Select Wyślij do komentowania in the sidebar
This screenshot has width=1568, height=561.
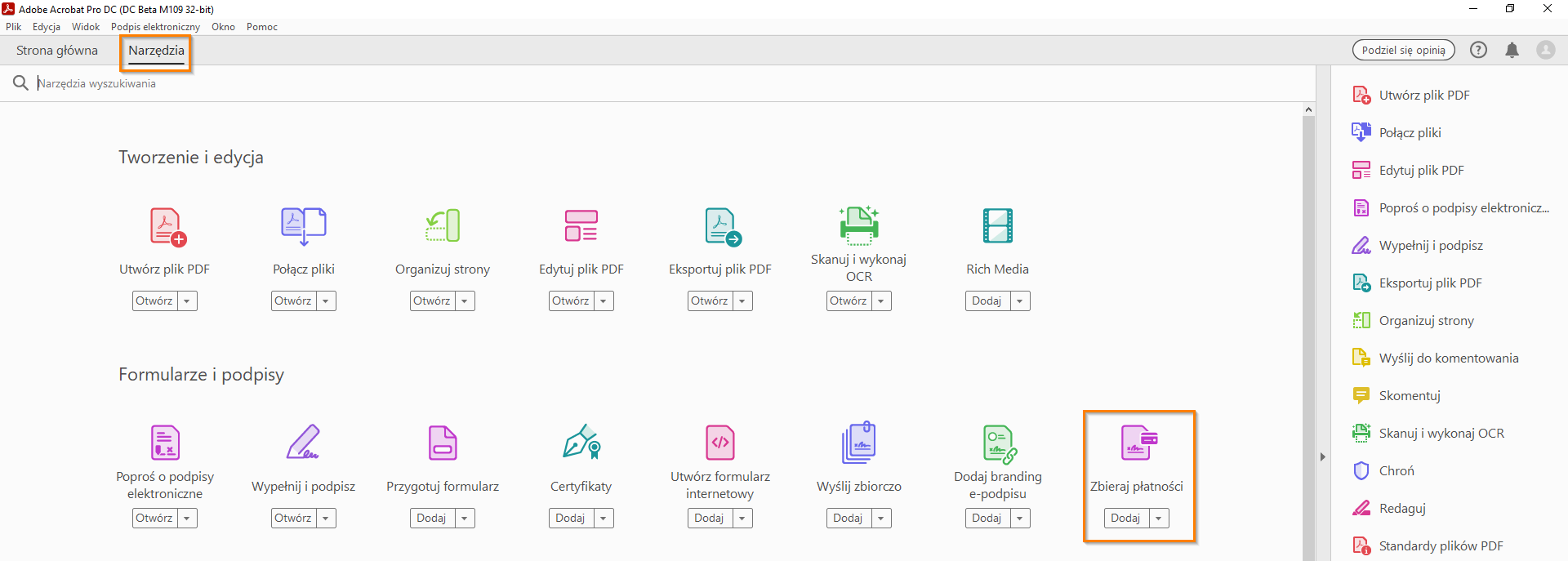point(1435,358)
